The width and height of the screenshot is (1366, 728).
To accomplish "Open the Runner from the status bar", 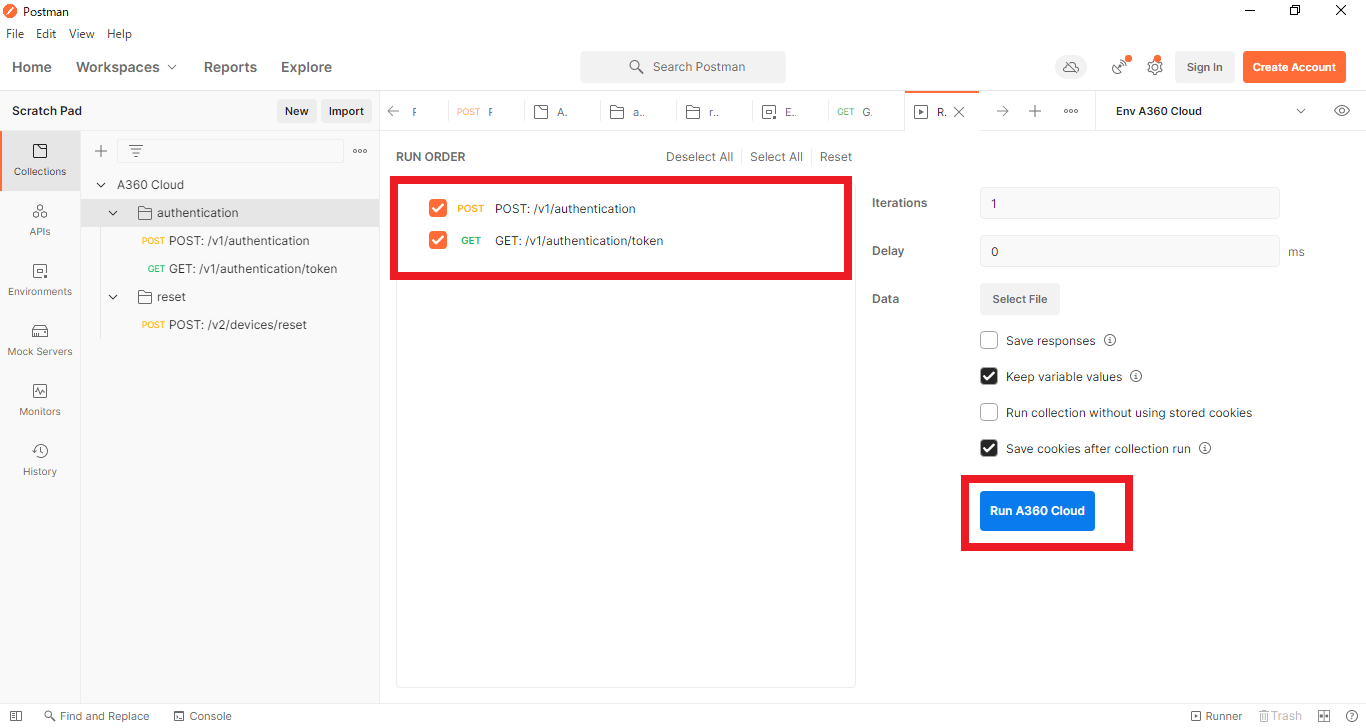I will tap(1216, 716).
